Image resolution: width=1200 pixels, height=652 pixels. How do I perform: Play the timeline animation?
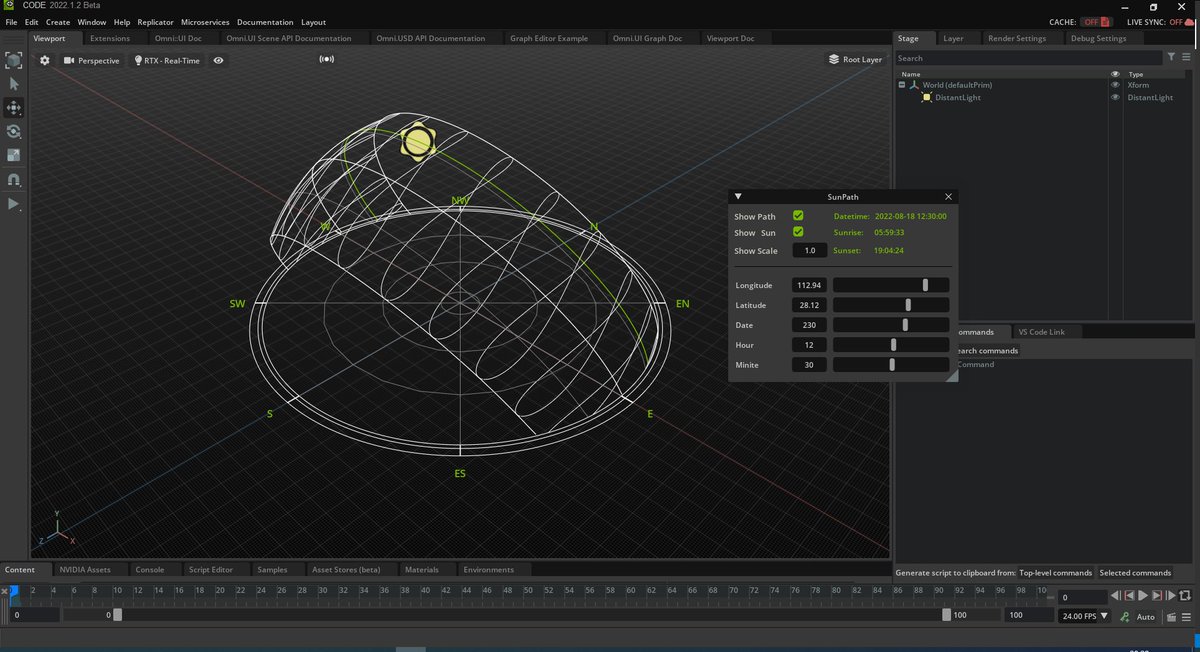point(1143,596)
